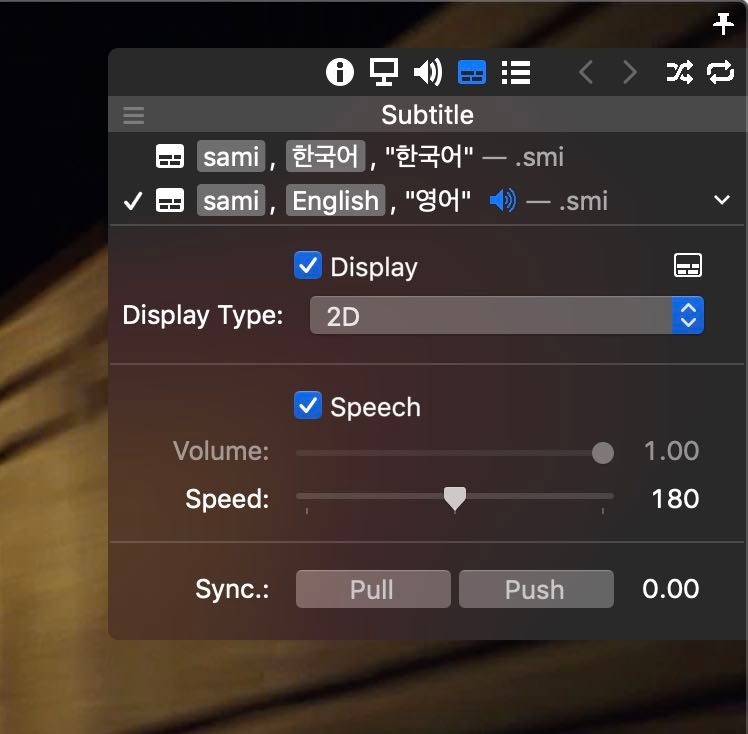748x734 pixels.
Task: Open the Display Type 2D dropdown
Action: point(507,315)
